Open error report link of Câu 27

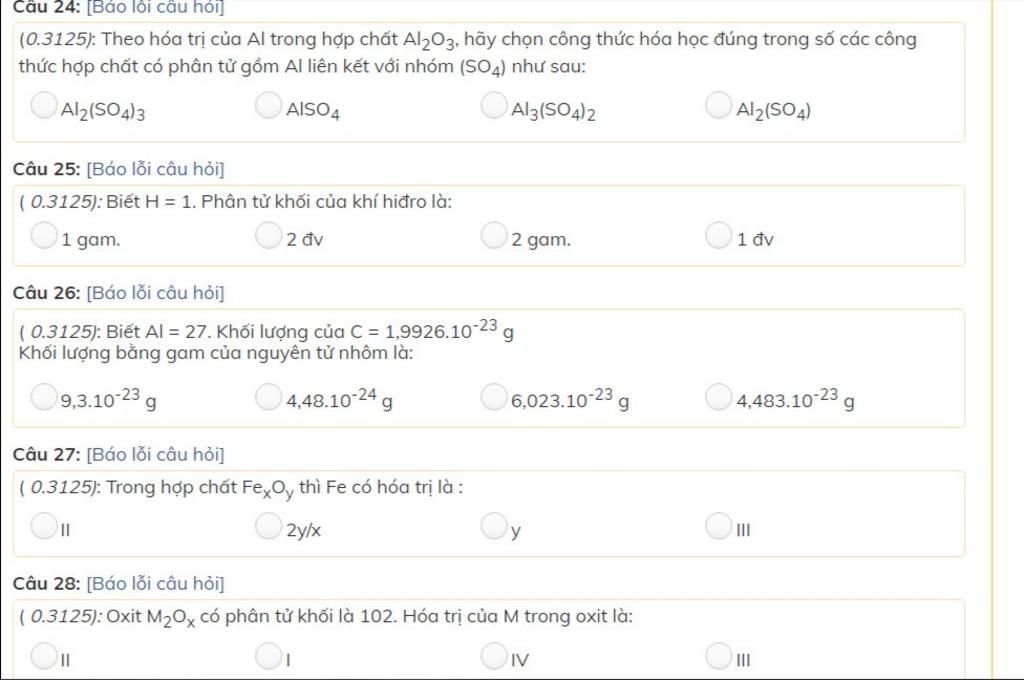click(x=156, y=455)
